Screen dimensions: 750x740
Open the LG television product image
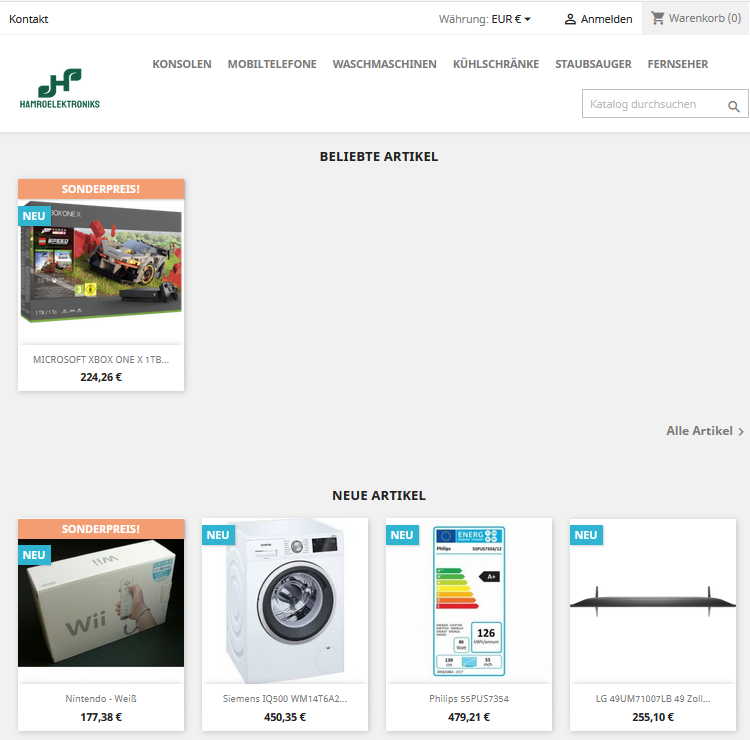[653, 602]
